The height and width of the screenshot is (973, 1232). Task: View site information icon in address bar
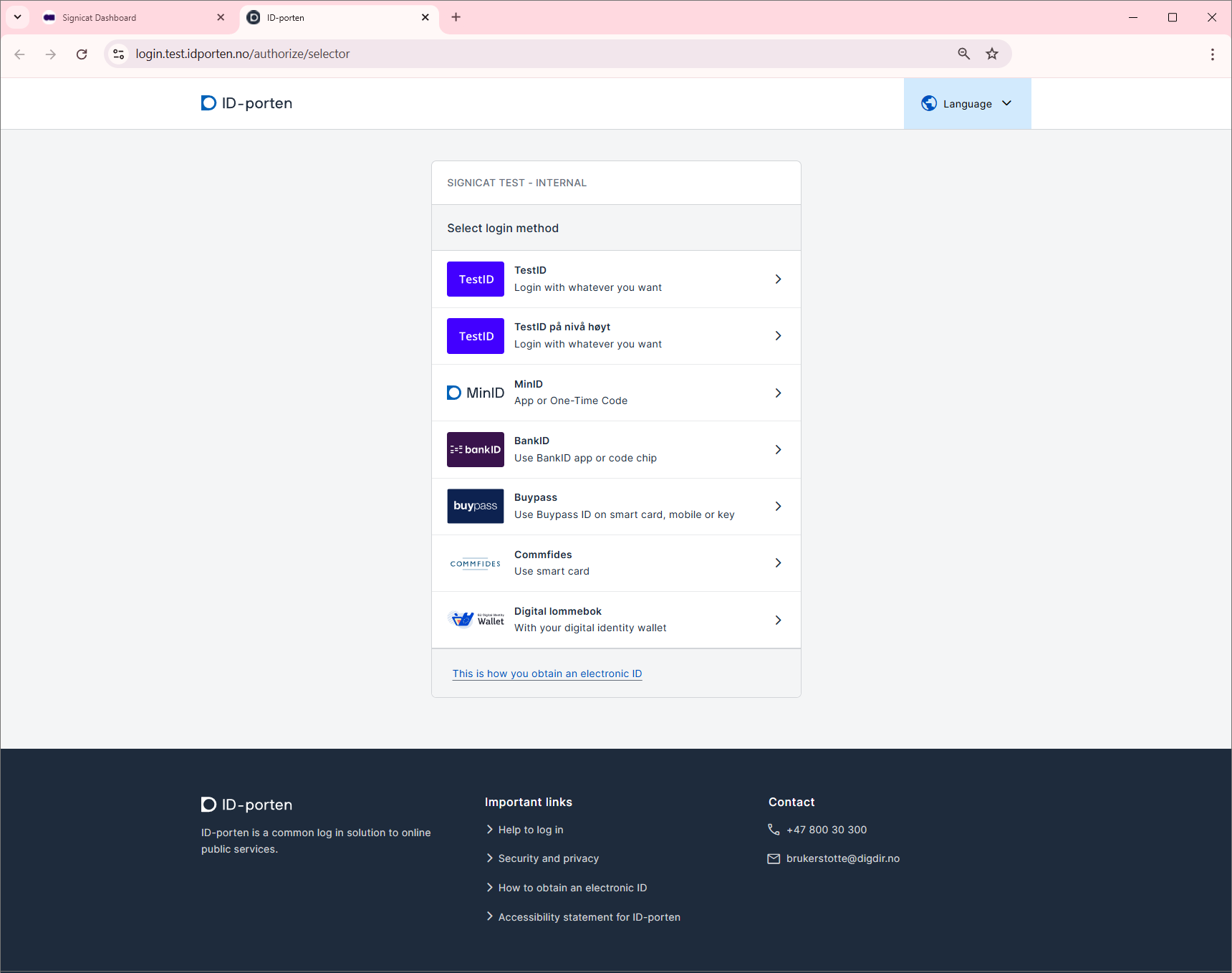(119, 54)
